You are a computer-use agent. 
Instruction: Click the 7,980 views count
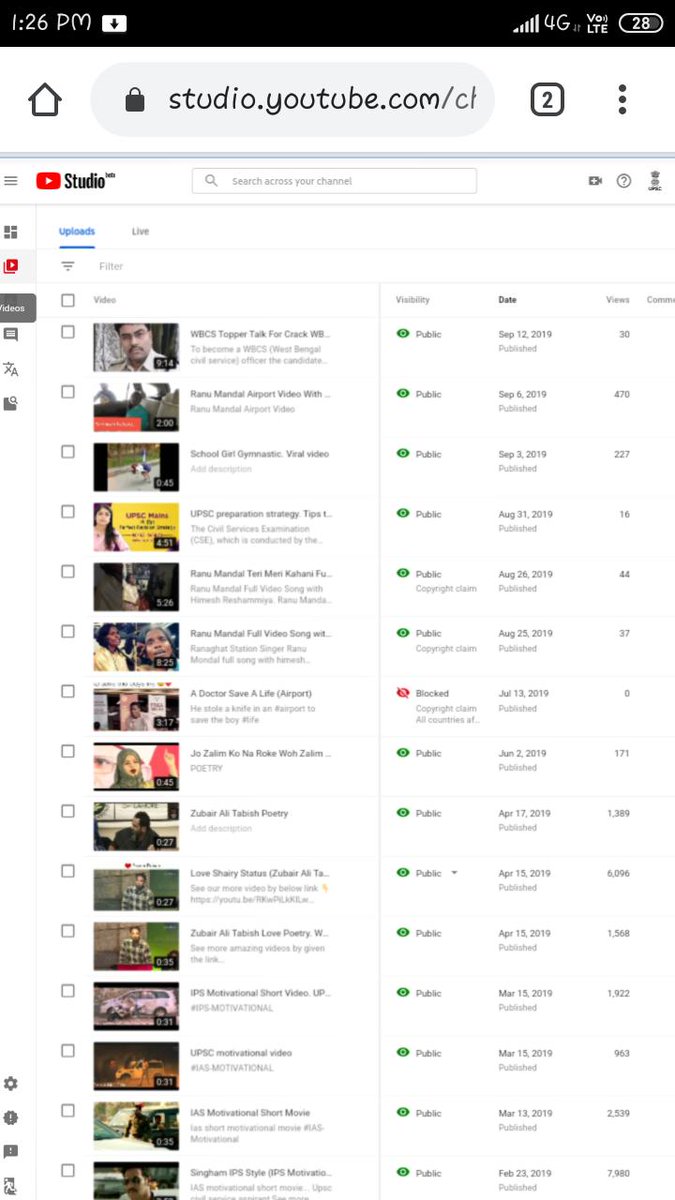pyautogui.click(x=617, y=1173)
